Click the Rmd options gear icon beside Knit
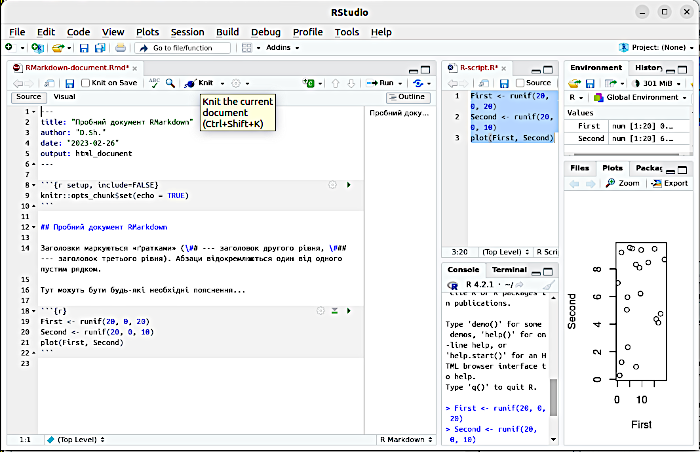700x452 pixels. click(x=236, y=83)
